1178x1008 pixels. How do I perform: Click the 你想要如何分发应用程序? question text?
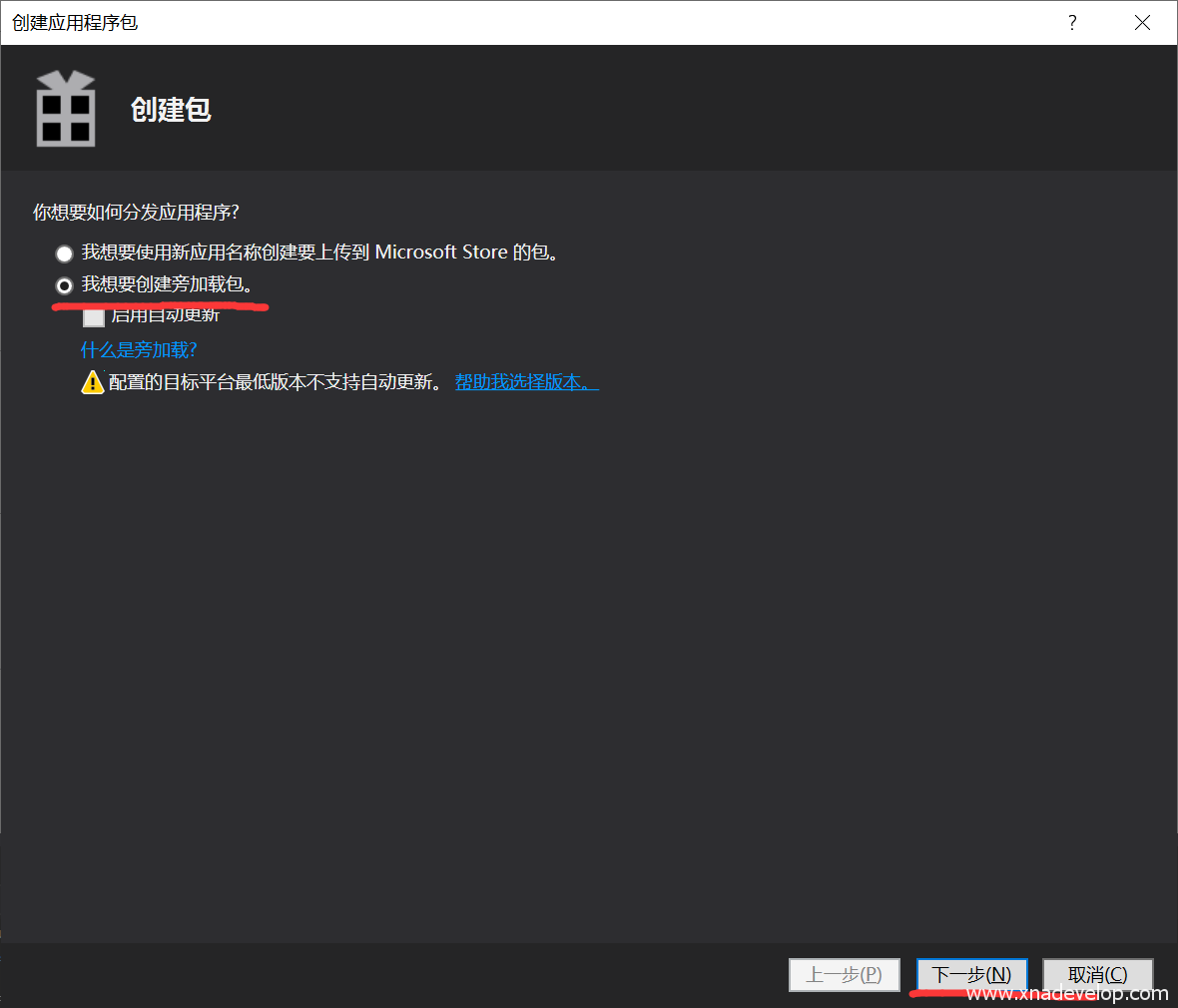pyautogui.click(x=136, y=213)
